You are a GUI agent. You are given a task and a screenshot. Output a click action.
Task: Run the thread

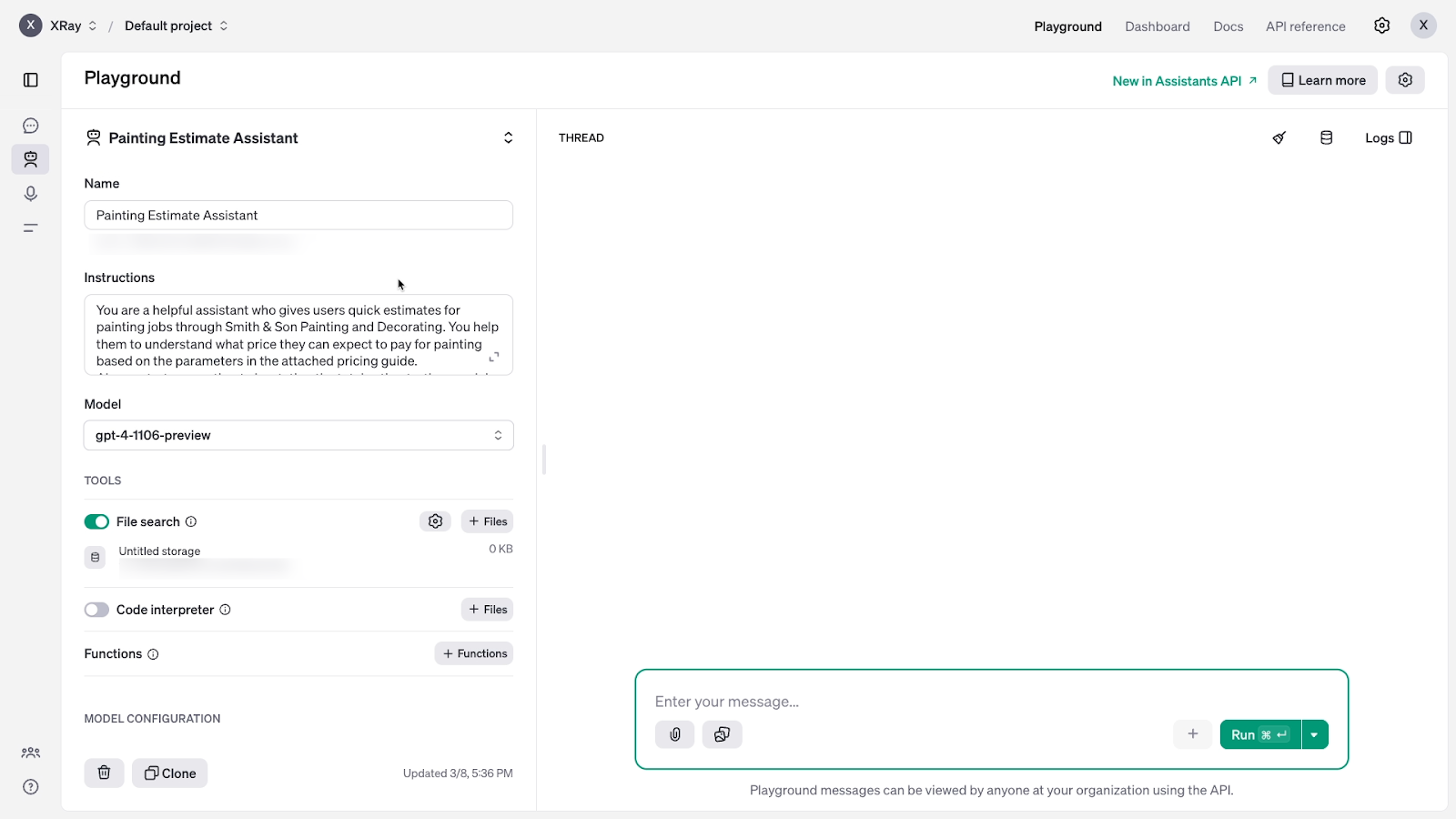tap(1260, 734)
